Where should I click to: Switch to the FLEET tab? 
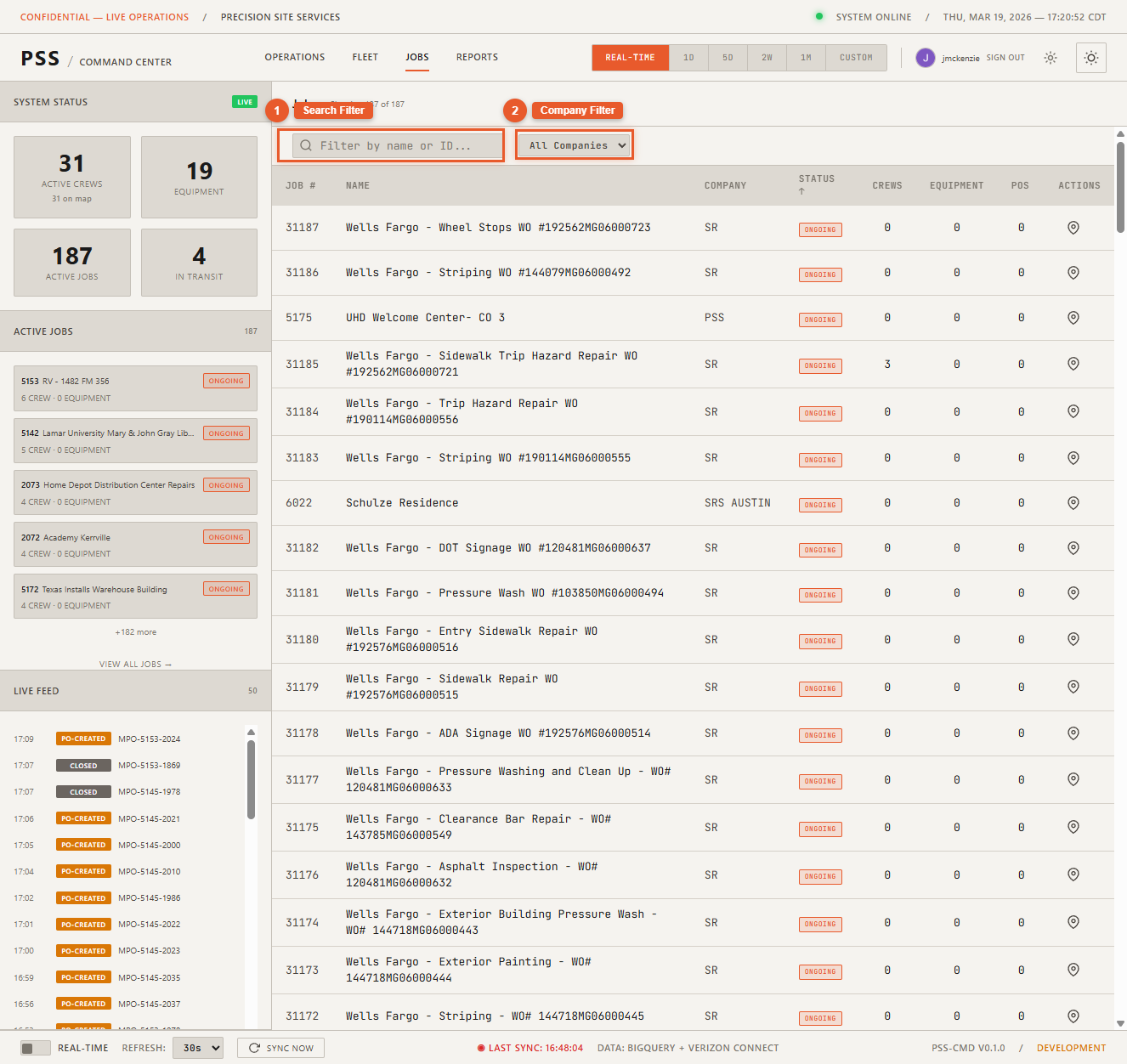pyautogui.click(x=365, y=57)
